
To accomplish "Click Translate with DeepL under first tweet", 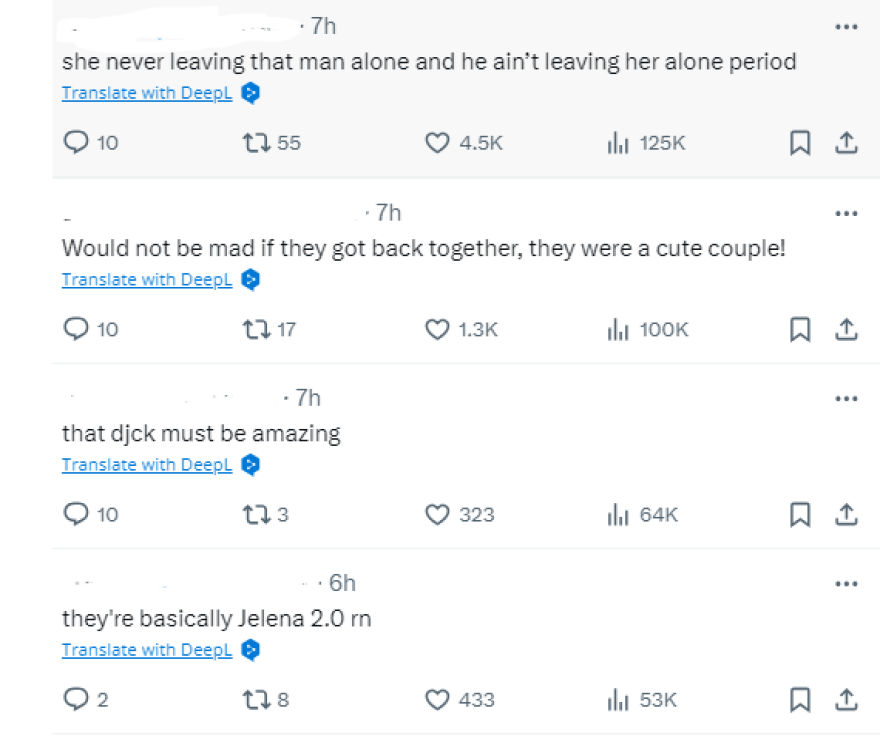I will 147,93.
